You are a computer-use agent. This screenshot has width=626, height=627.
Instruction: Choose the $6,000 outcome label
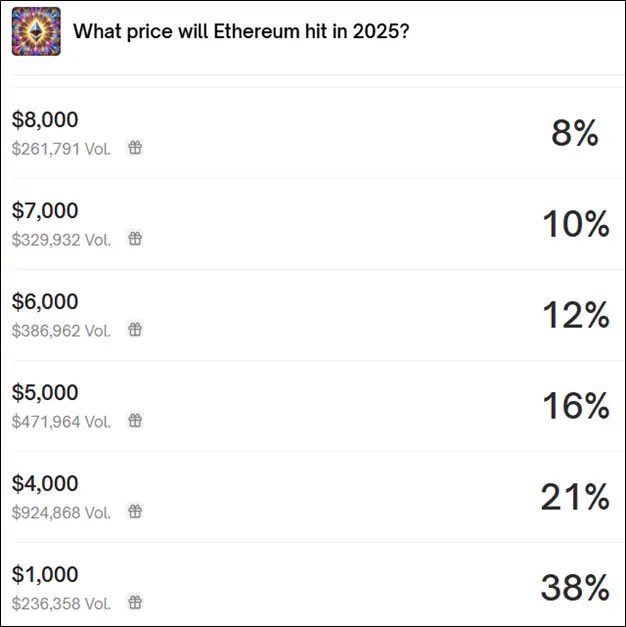click(45, 302)
